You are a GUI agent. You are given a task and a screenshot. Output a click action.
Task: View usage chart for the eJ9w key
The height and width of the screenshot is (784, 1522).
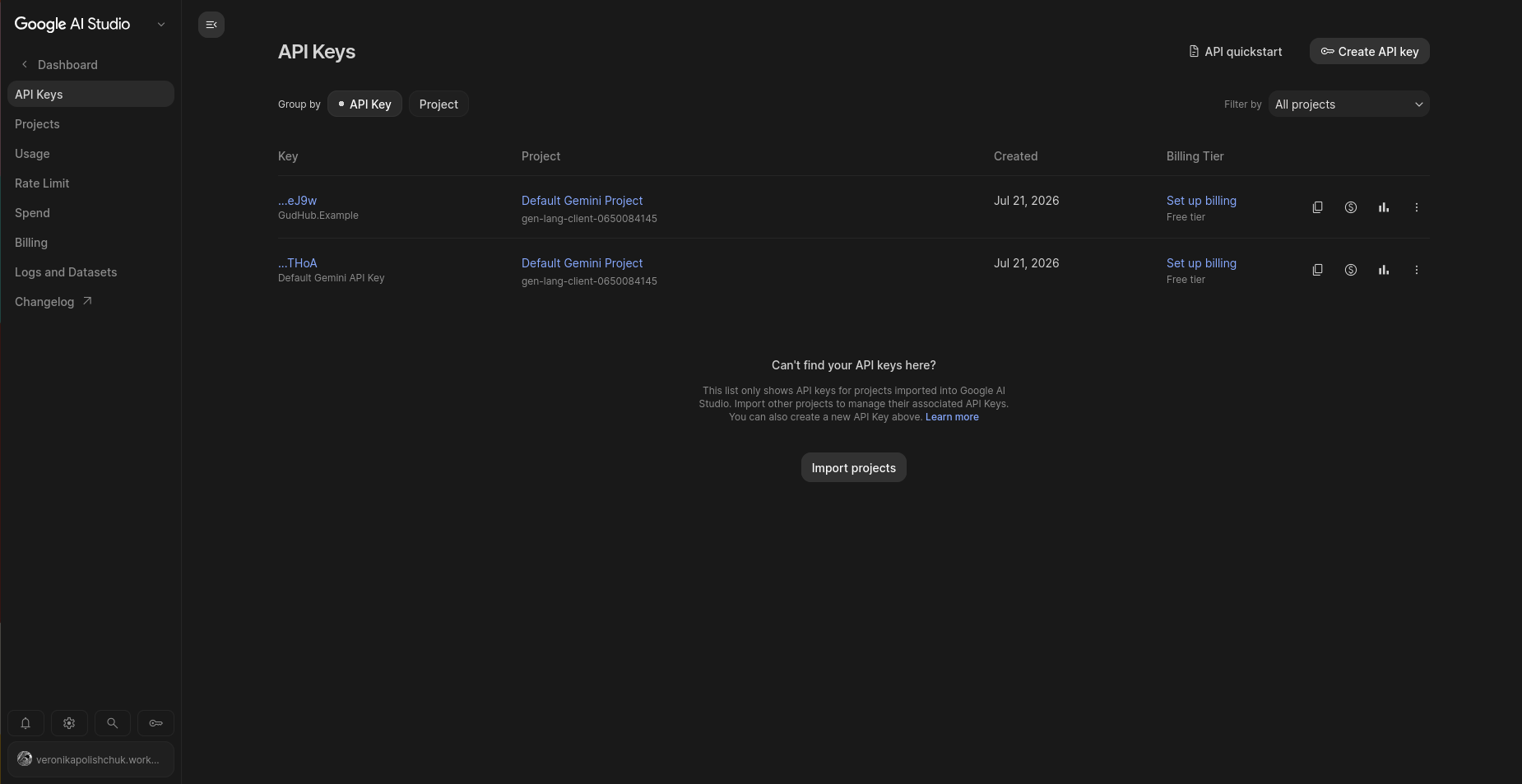point(1383,207)
